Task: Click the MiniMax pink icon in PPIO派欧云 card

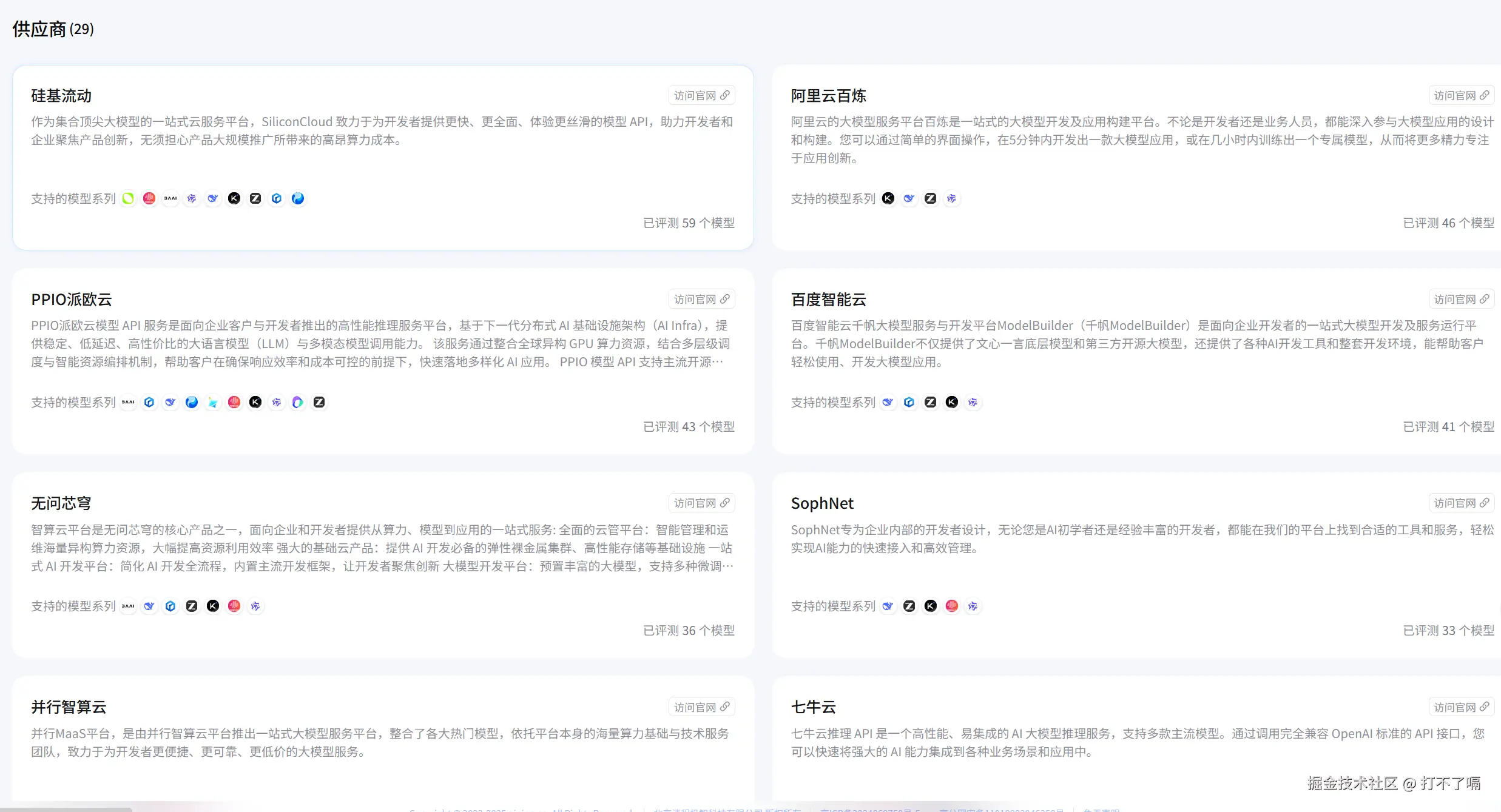Action: pos(234,402)
